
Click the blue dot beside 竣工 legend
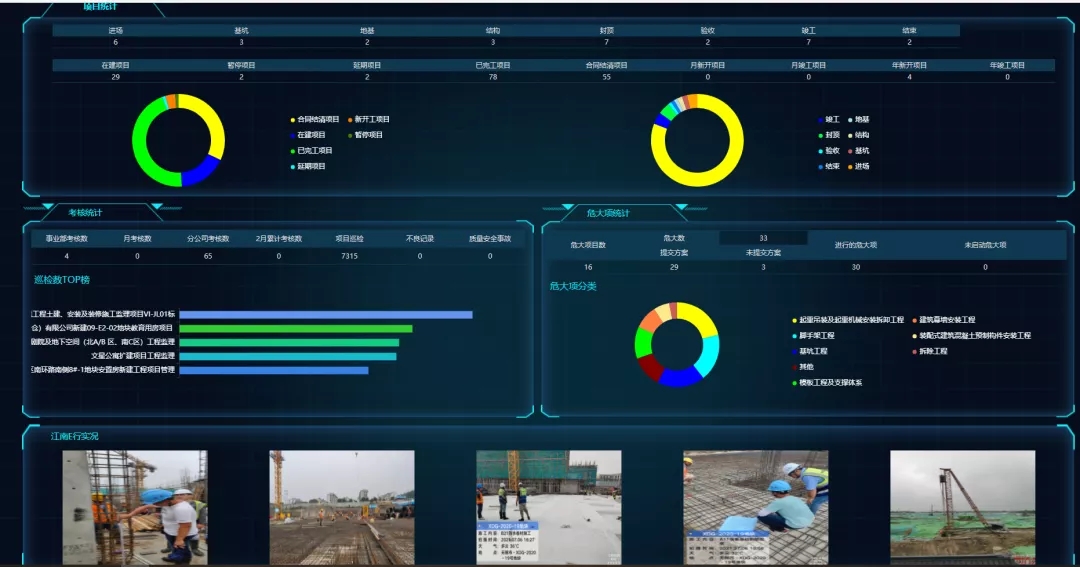tap(820, 119)
